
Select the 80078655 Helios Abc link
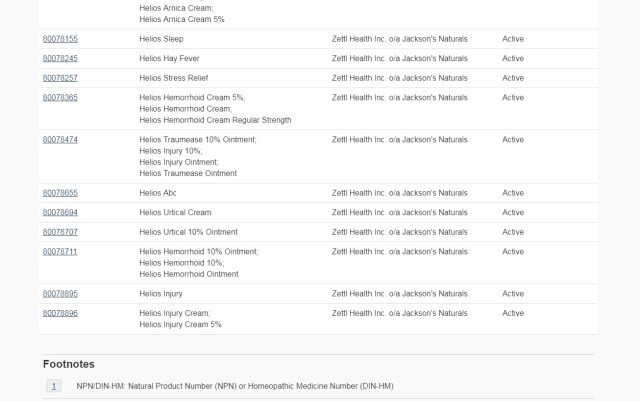tap(60, 193)
